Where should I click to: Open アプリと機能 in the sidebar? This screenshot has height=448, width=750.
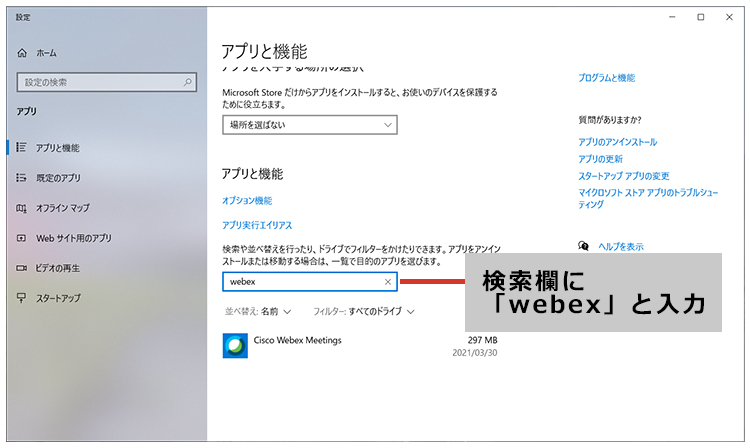click(58, 148)
